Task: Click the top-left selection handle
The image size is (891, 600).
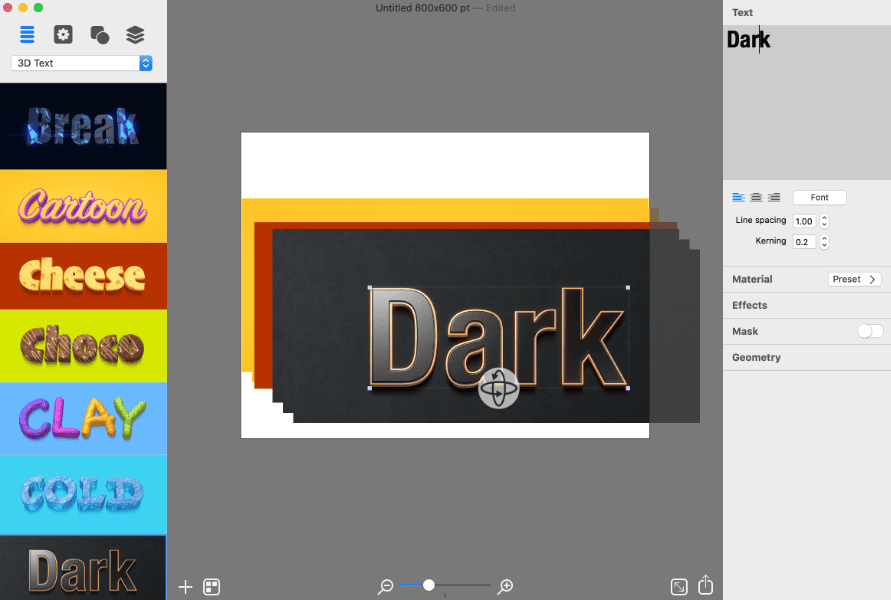Action: 370,288
